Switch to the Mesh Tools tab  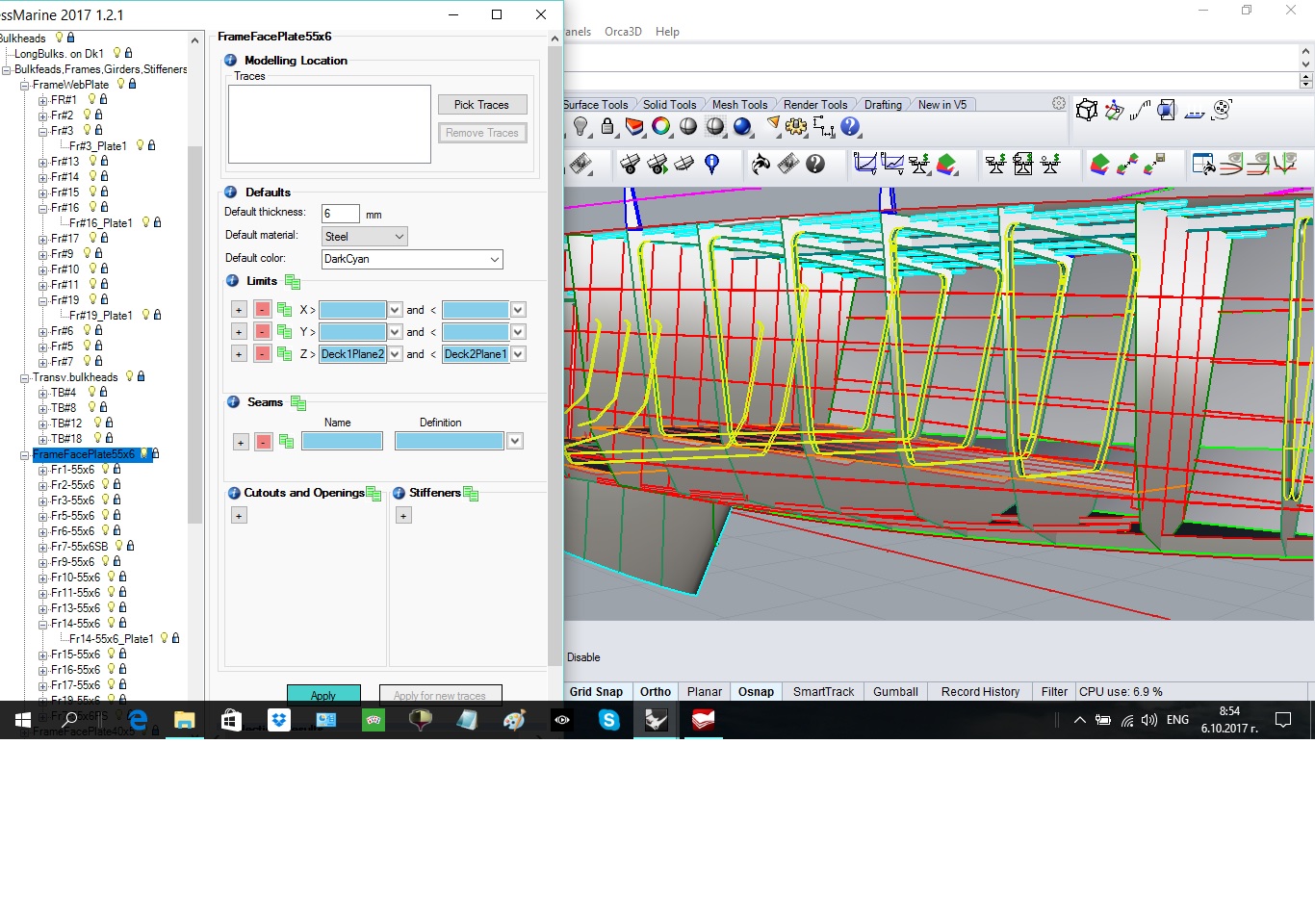point(739,105)
